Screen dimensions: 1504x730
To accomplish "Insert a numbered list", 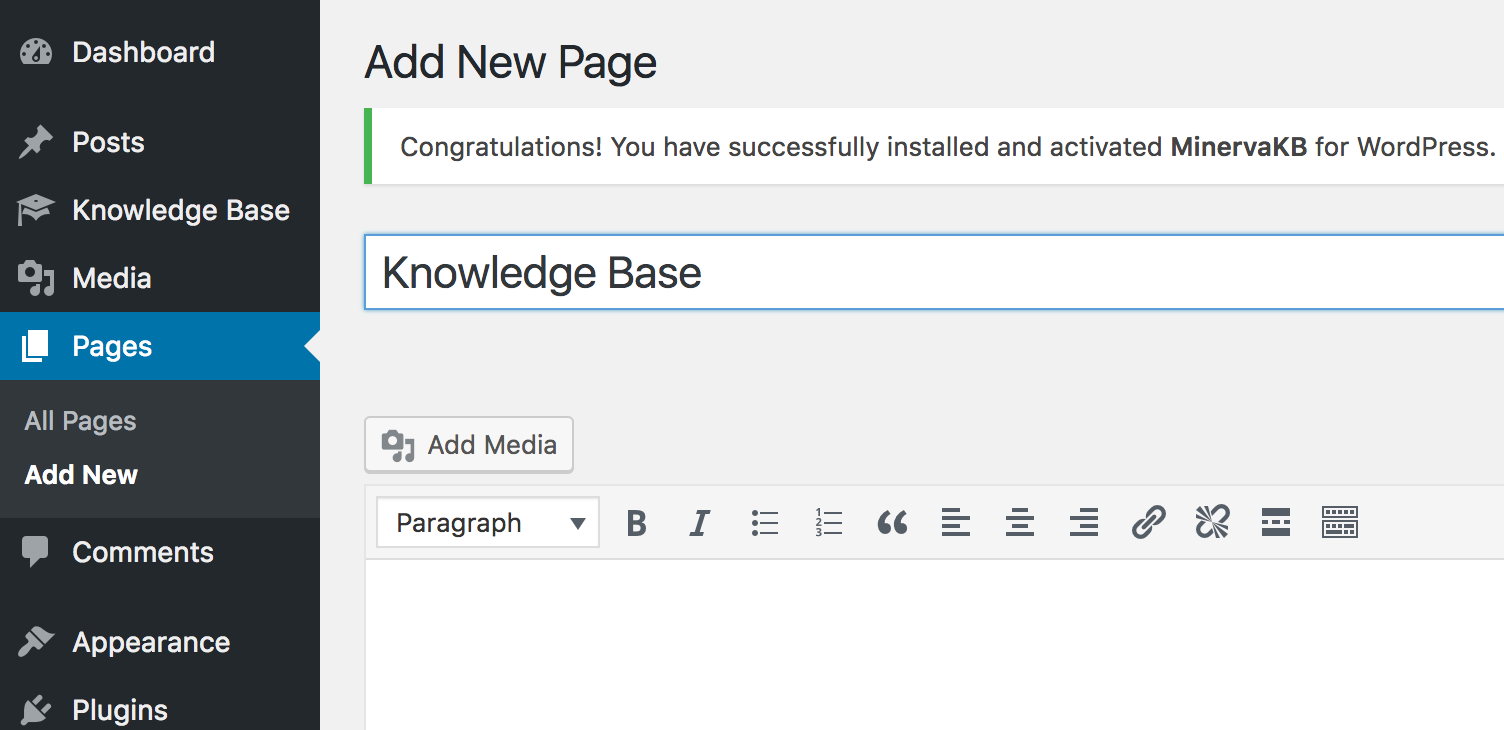I will (x=828, y=523).
